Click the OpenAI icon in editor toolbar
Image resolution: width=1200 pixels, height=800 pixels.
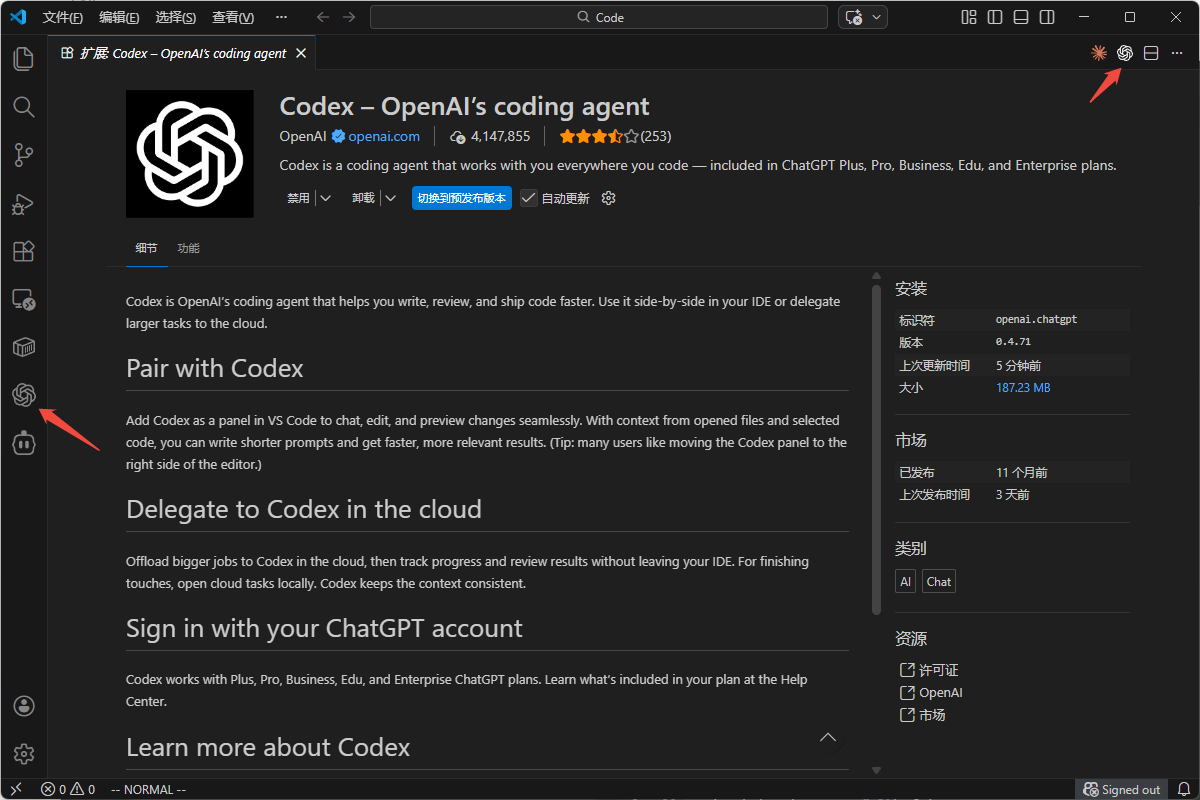pyautogui.click(x=1125, y=53)
